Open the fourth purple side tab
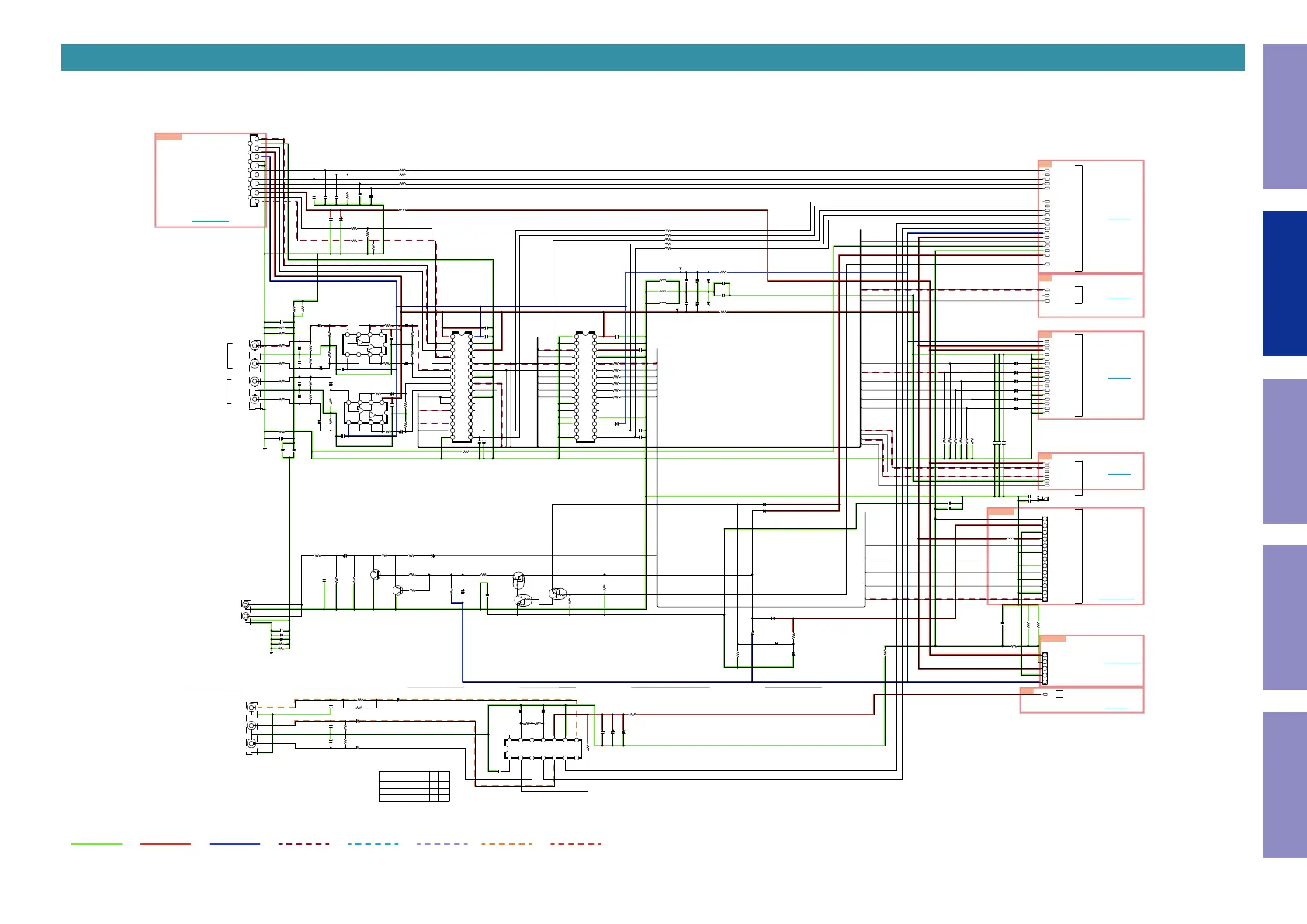Viewport: 1307px width, 924px height. click(x=1284, y=618)
